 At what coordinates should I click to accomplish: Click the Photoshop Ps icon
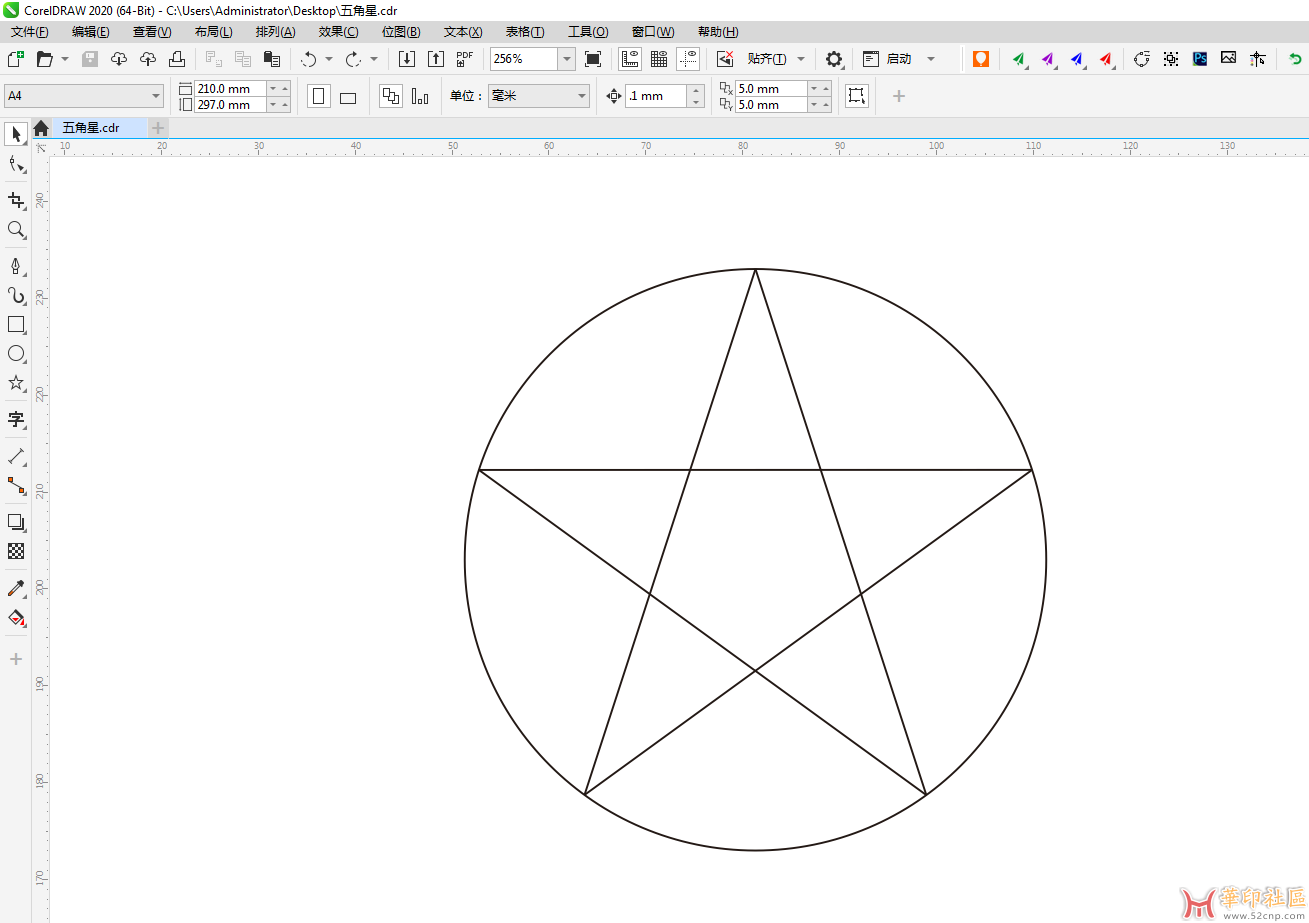[x=1200, y=59]
